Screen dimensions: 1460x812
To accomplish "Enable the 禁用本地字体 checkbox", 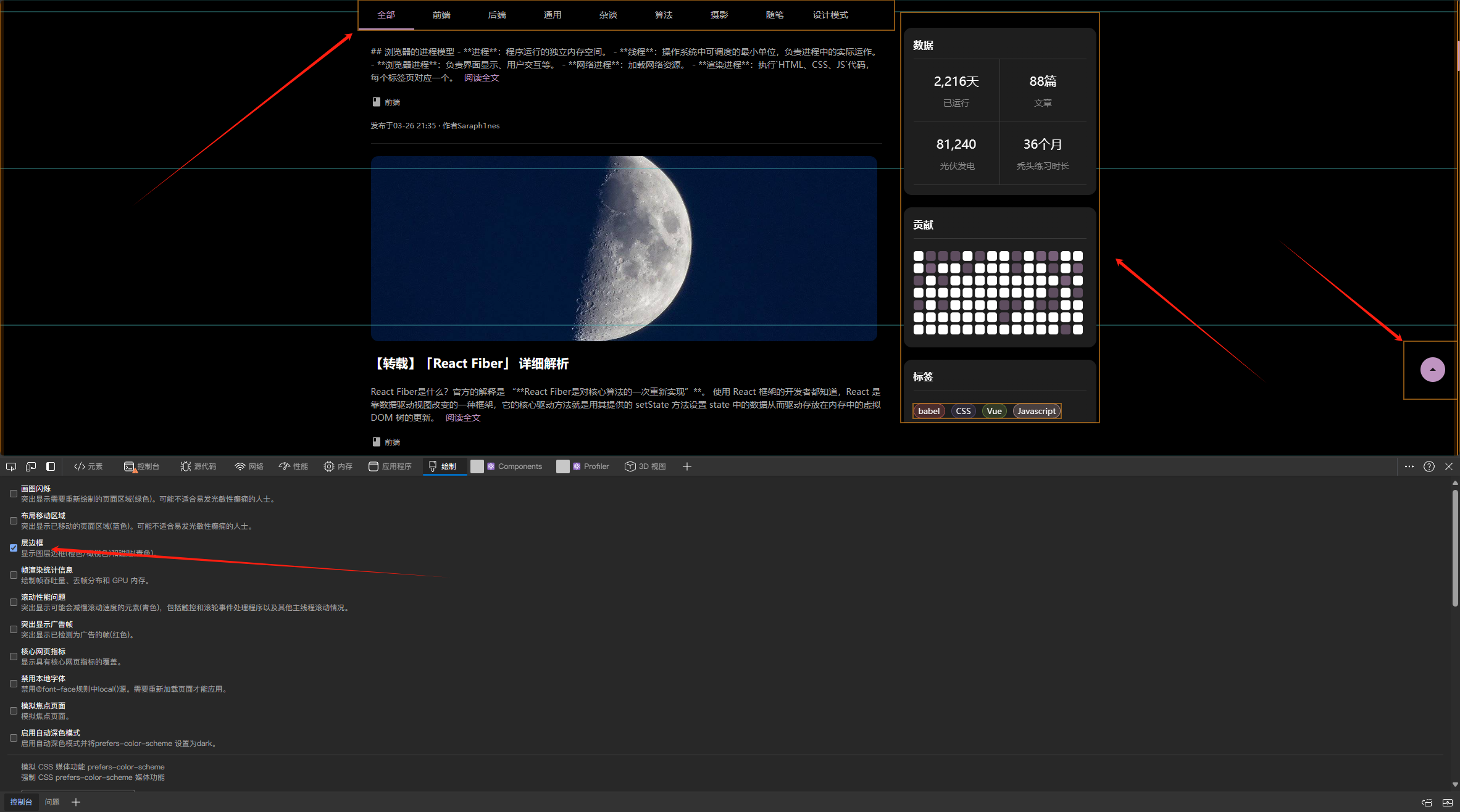I will pyautogui.click(x=14, y=684).
